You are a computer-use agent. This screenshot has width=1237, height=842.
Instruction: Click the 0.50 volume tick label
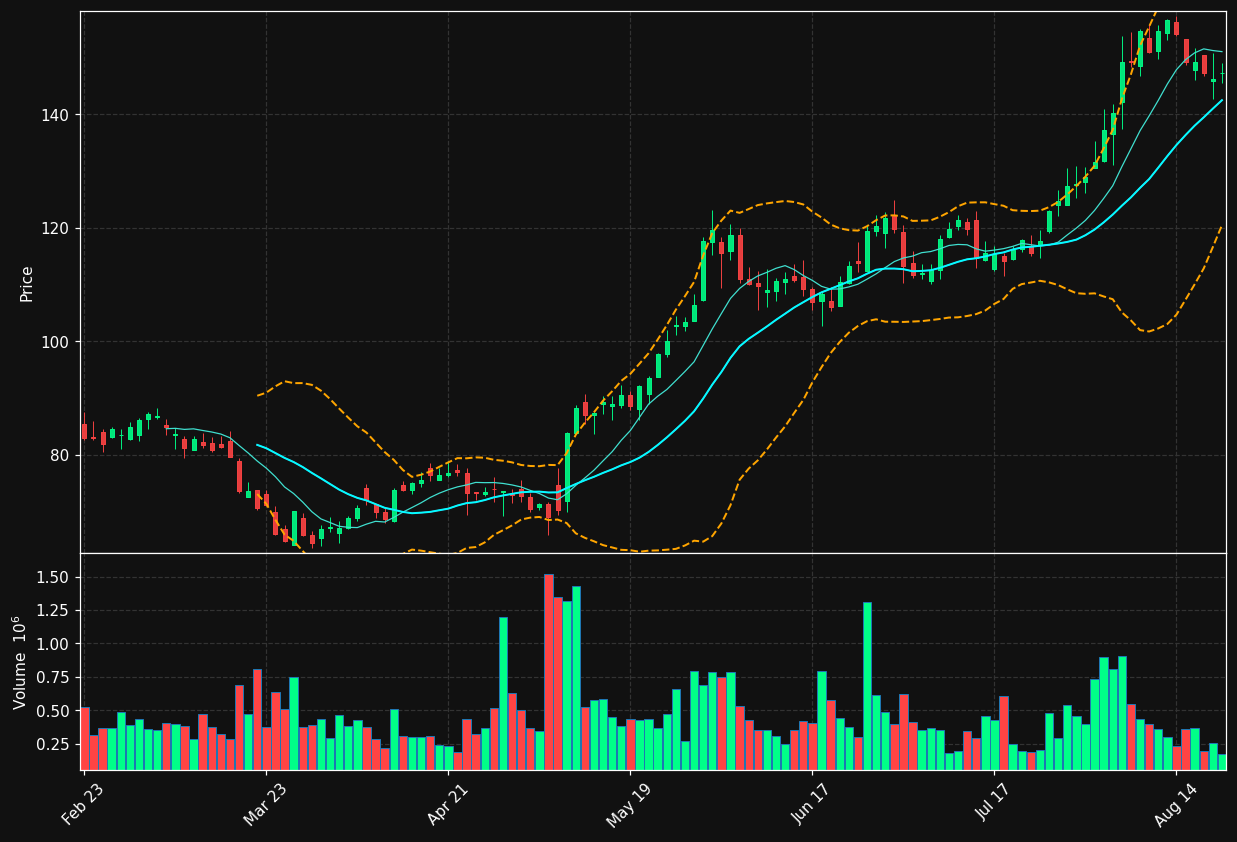click(55, 711)
